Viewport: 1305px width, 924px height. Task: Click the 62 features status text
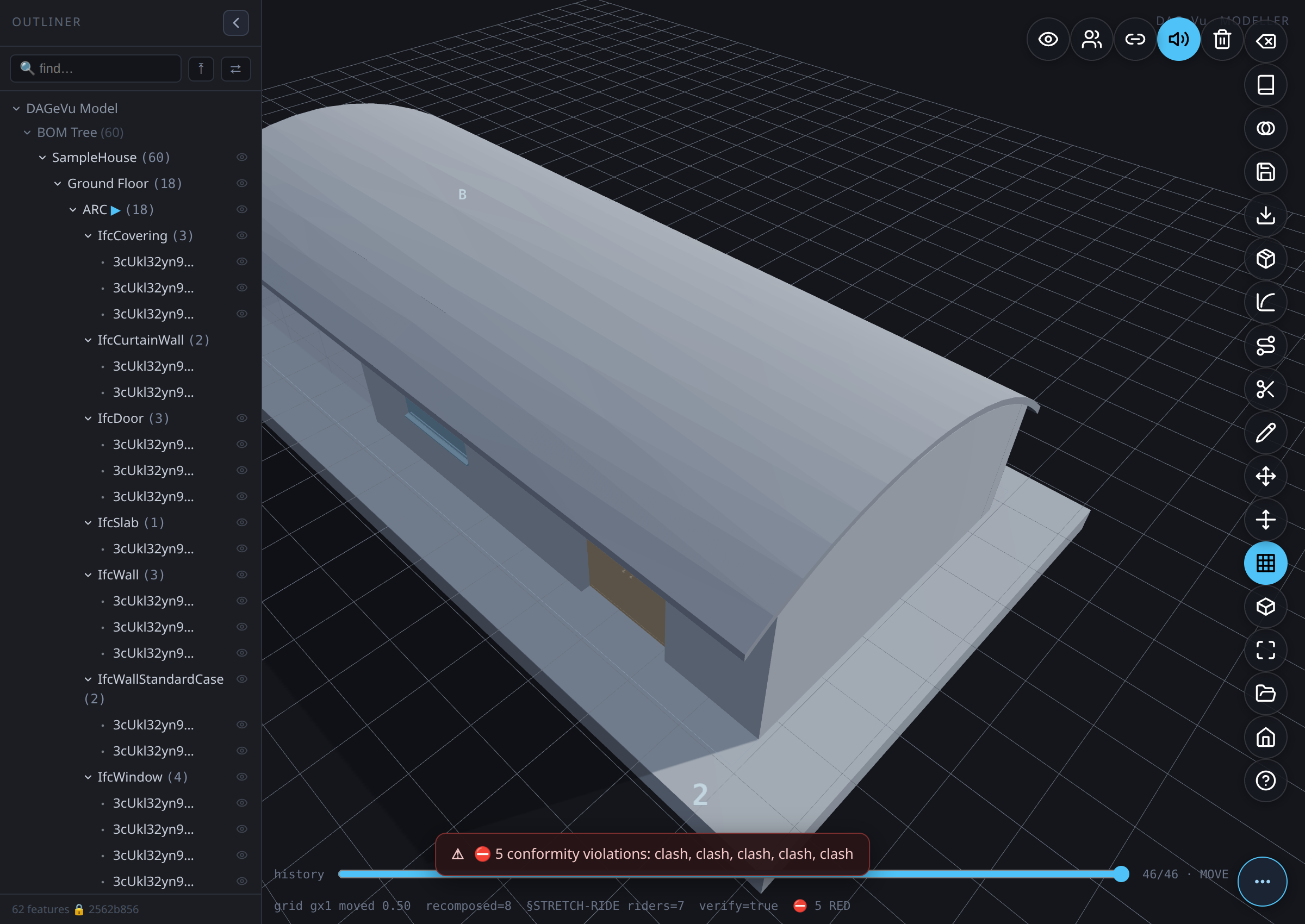tap(40, 909)
